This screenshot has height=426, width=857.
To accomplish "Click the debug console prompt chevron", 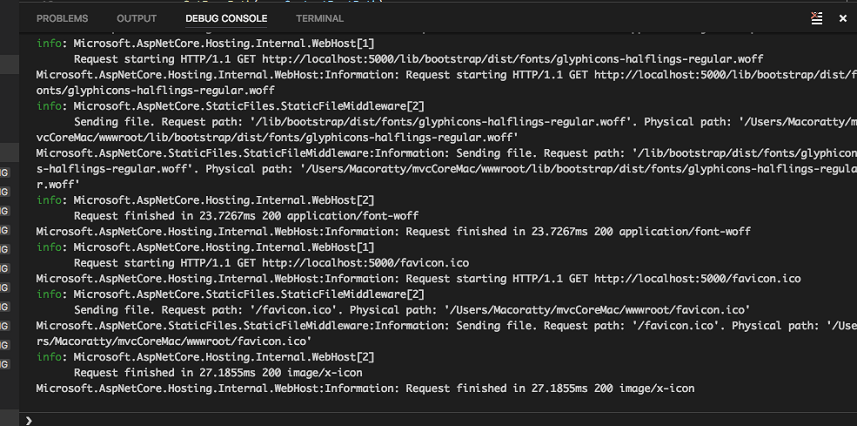I will pyautogui.click(x=28, y=420).
